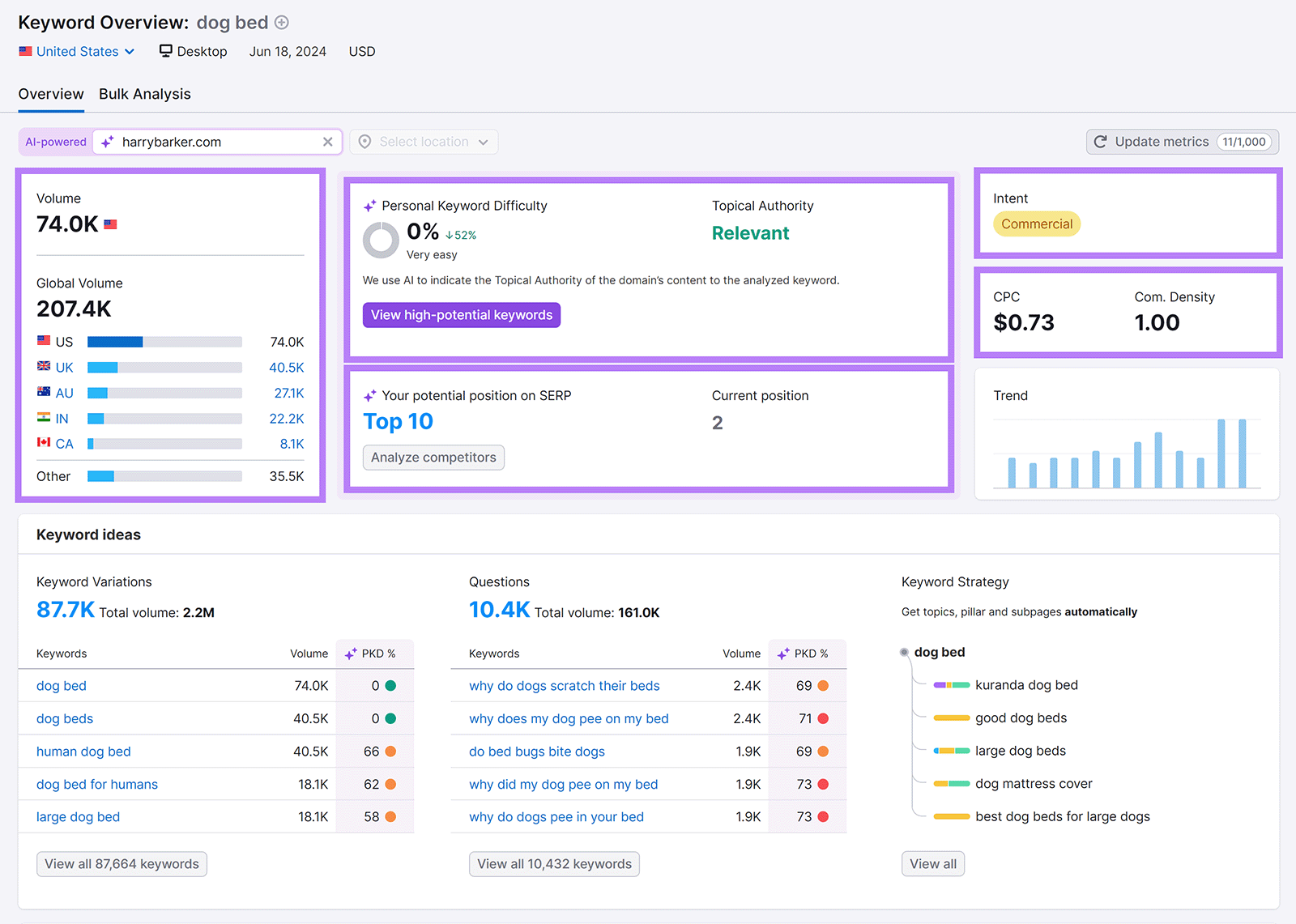Click the United States flag icon in header
The width and height of the screenshot is (1296, 924).
(x=26, y=51)
